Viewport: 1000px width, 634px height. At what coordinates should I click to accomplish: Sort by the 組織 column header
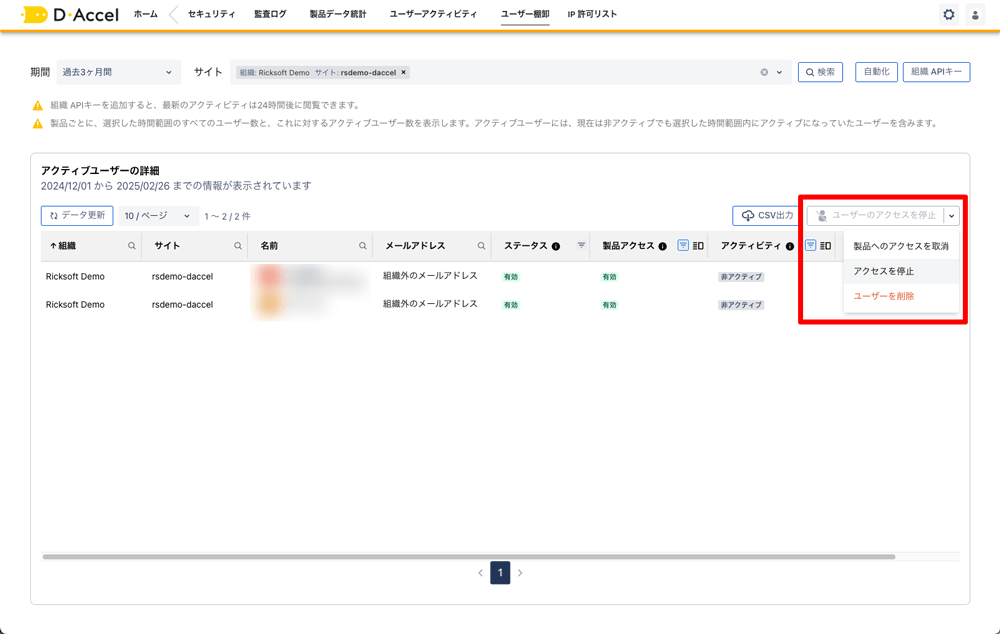pos(62,246)
